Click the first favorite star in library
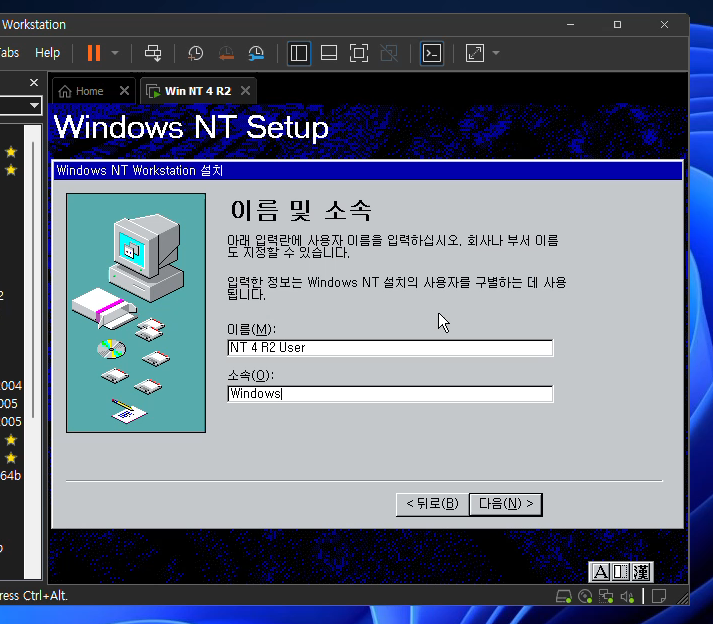The height and width of the screenshot is (624, 713). click(x=11, y=152)
